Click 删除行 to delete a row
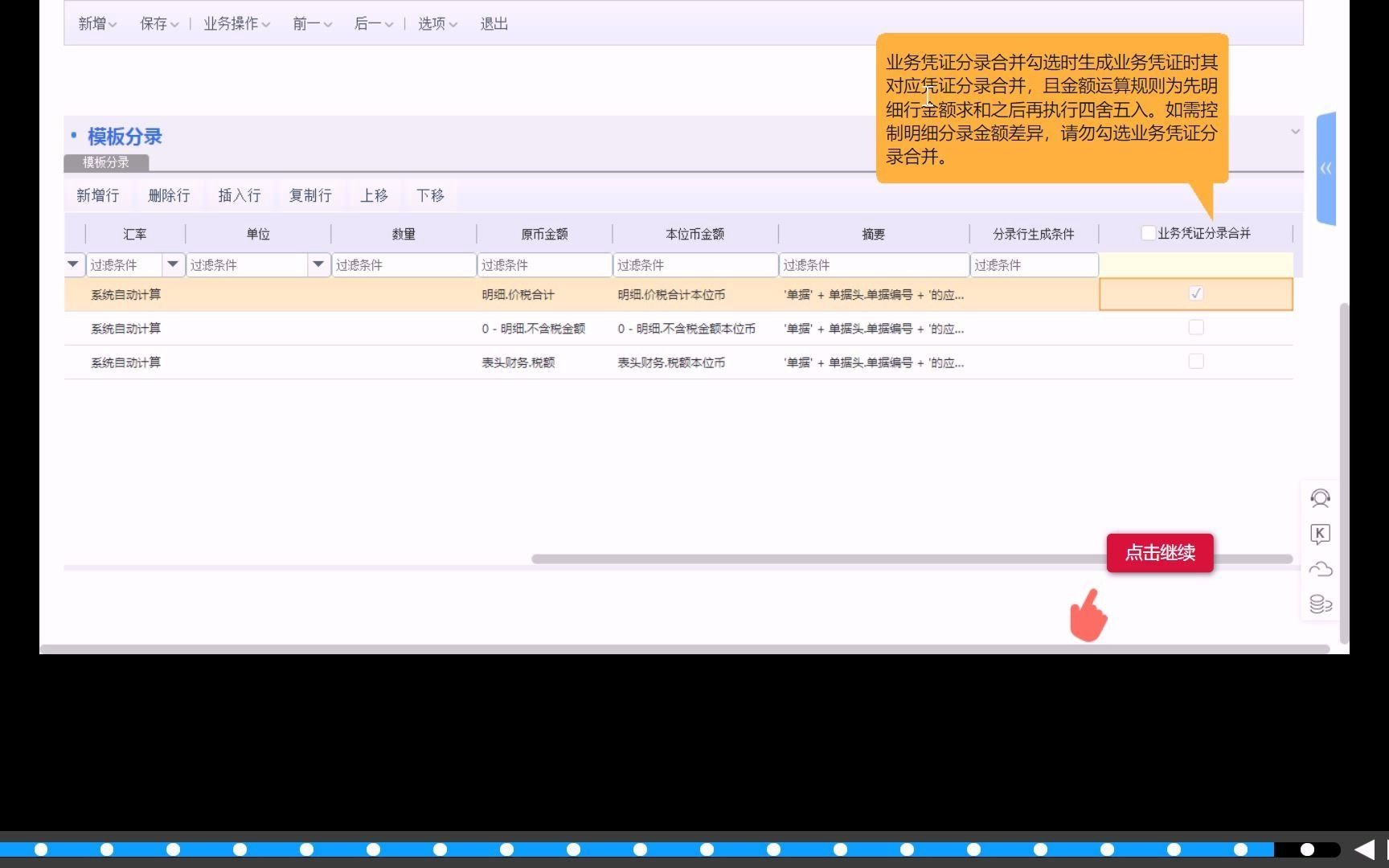This screenshot has height=868, width=1389. click(x=168, y=195)
